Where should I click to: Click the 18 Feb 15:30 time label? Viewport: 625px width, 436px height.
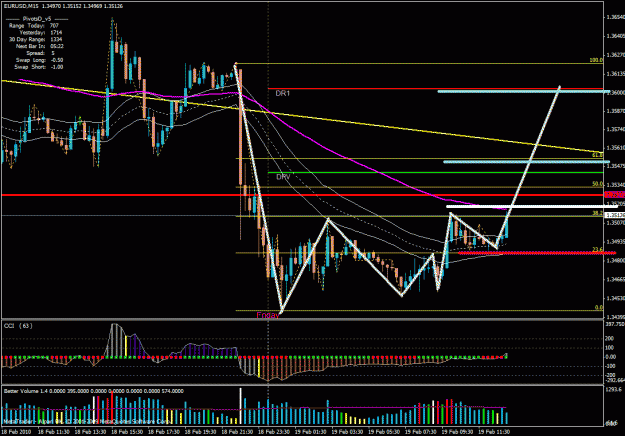click(127, 432)
